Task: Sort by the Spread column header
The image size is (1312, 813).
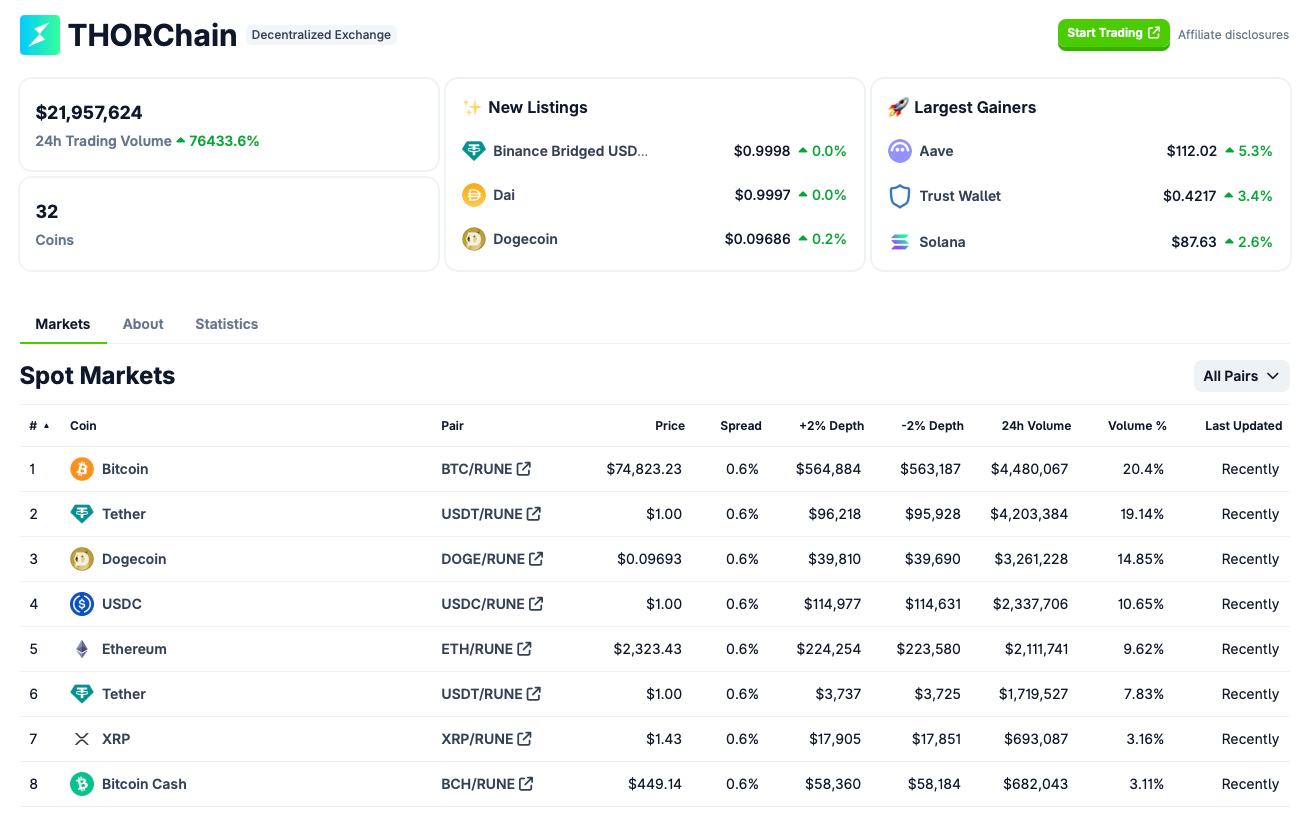Action: 741,426
